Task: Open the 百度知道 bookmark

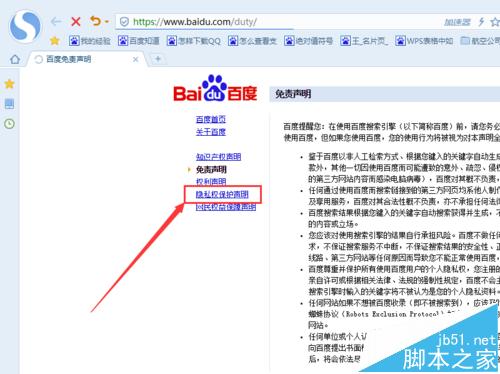Action: (x=139, y=41)
